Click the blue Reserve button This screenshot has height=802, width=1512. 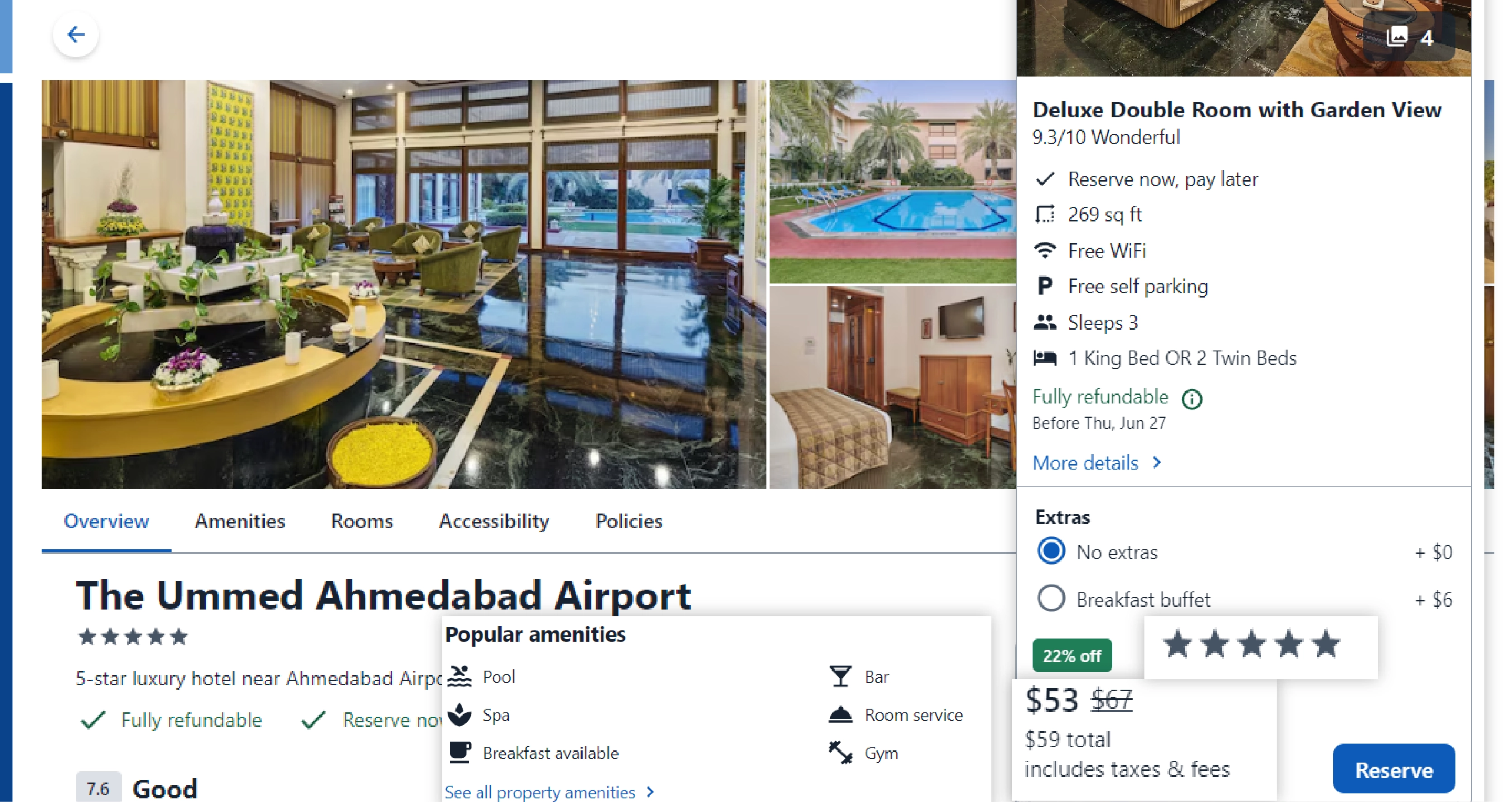tap(1393, 770)
